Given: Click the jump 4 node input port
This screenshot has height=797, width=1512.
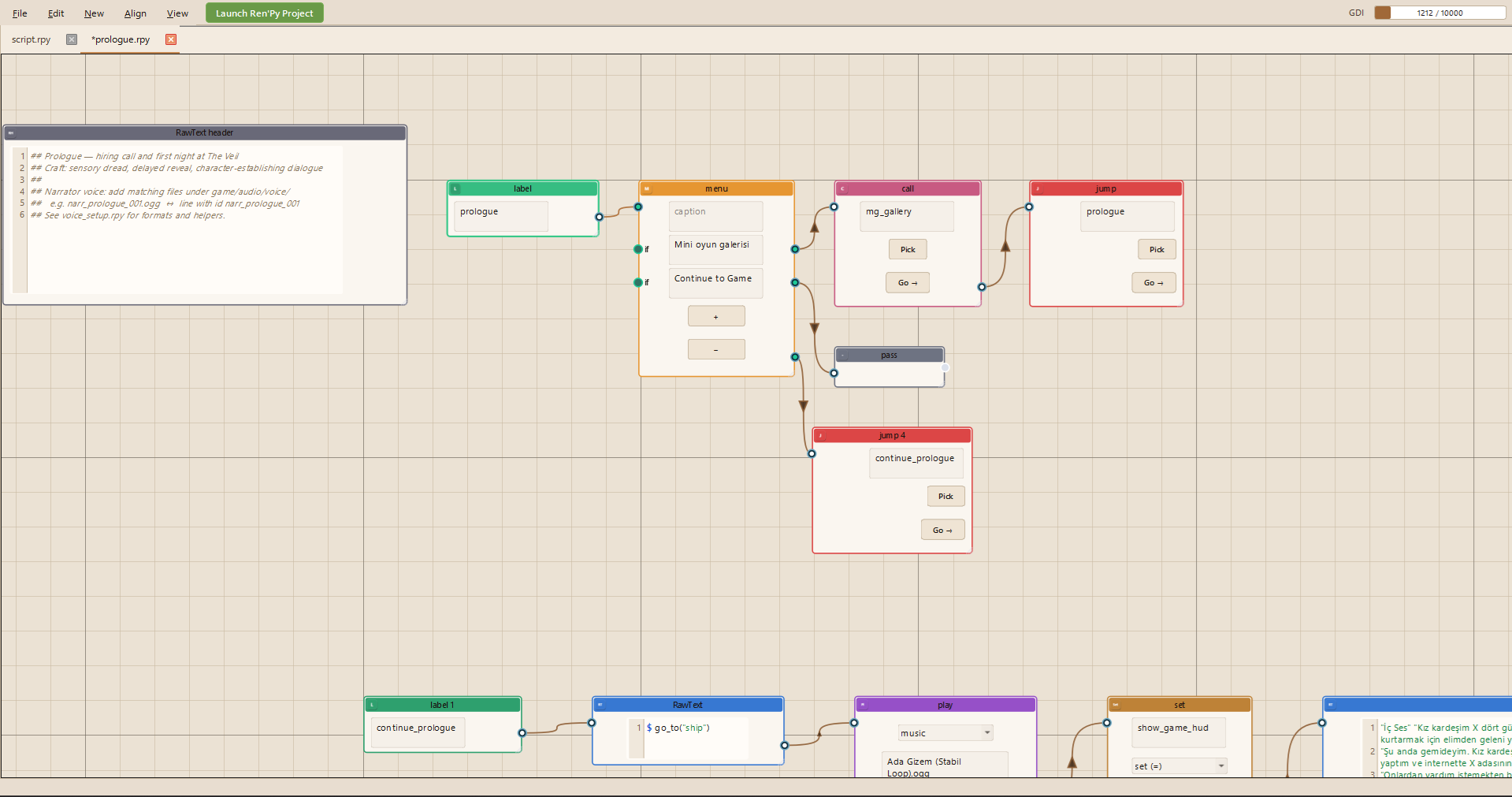Looking at the screenshot, I should [x=812, y=454].
